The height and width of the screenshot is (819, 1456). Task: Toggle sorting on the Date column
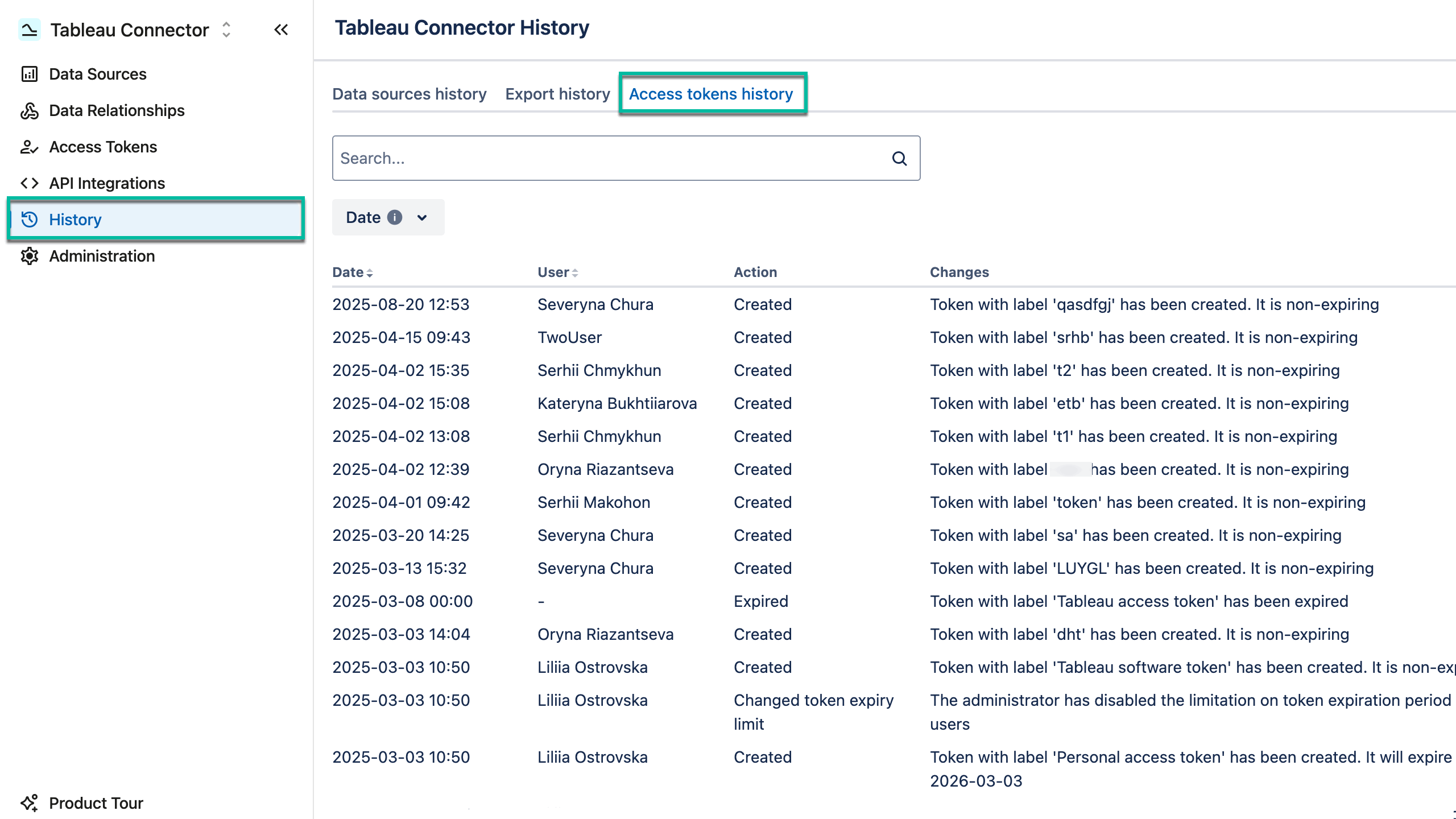coord(370,272)
